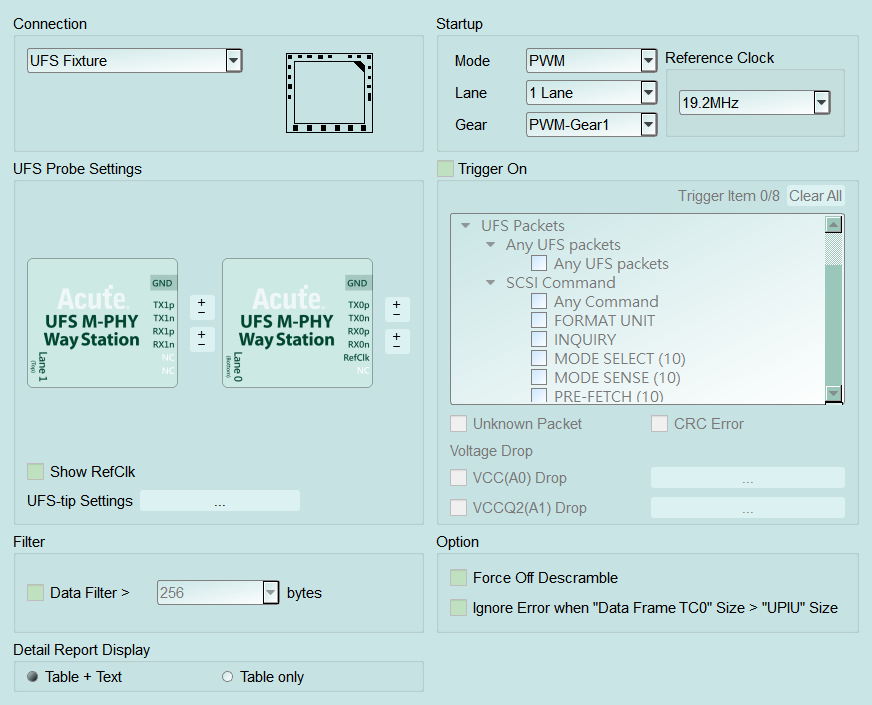Collapse the SCSI Command tree group

pos(490,282)
